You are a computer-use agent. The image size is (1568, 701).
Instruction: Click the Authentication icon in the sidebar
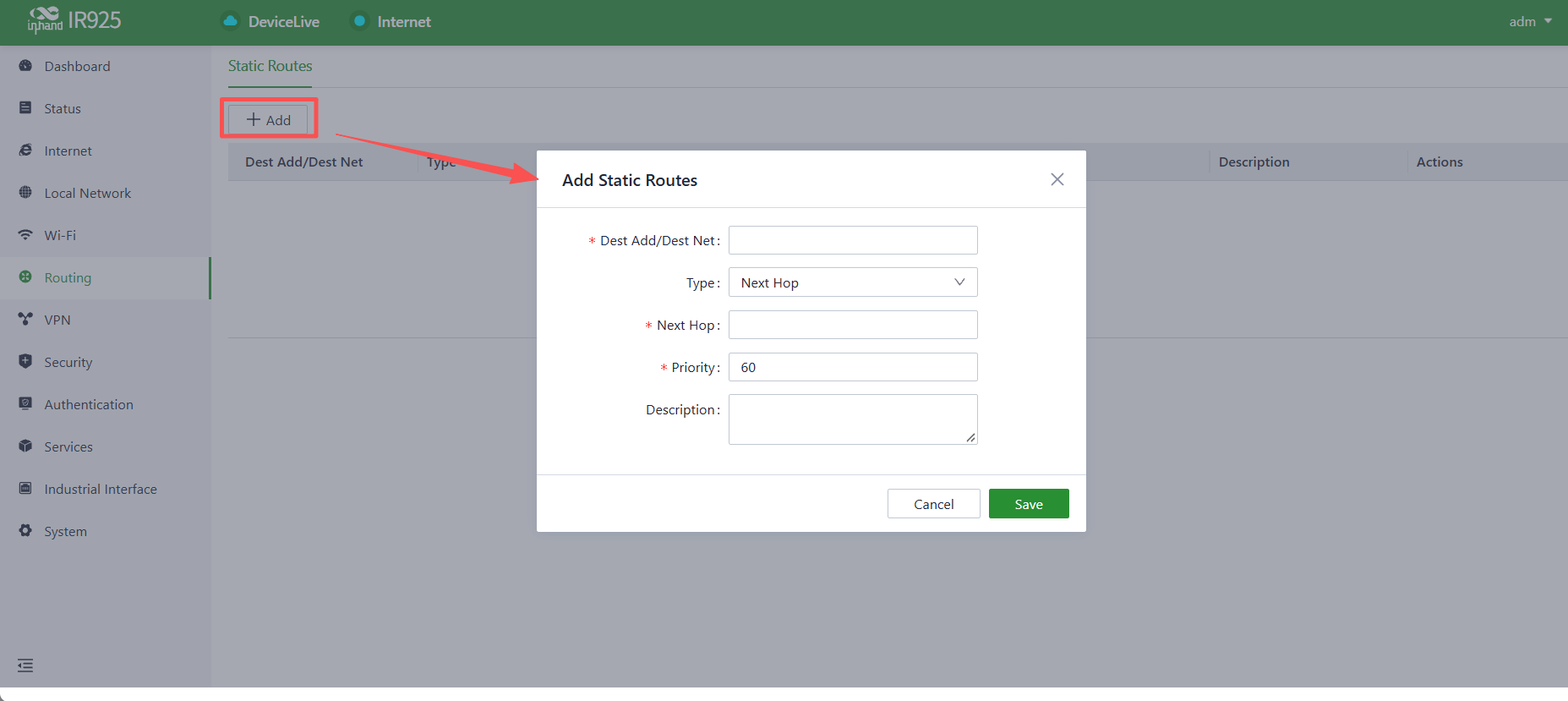coord(25,404)
